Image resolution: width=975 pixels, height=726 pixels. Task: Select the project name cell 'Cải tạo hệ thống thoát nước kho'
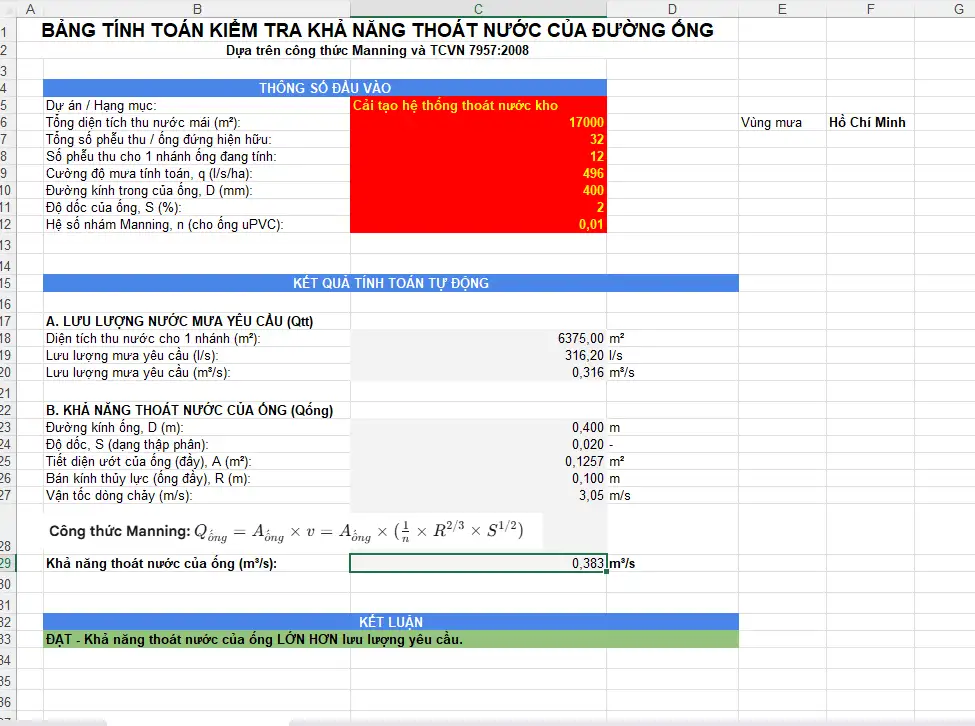(x=478, y=105)
